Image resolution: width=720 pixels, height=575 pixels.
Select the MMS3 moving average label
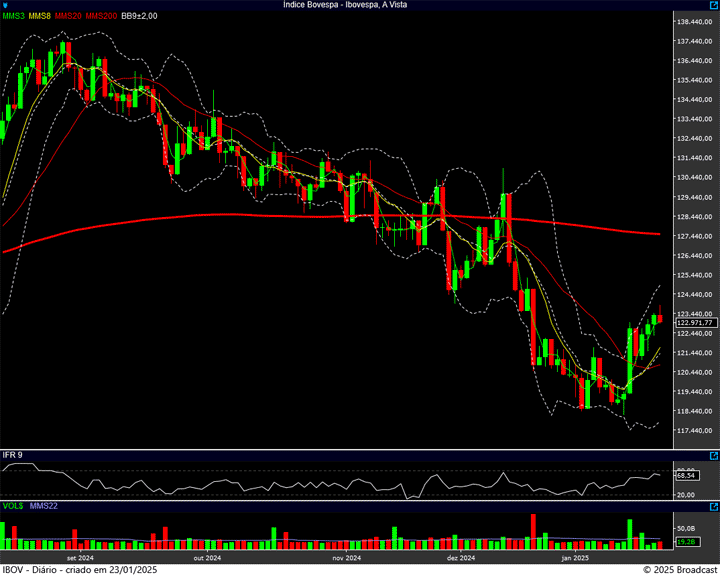(14, 16)
